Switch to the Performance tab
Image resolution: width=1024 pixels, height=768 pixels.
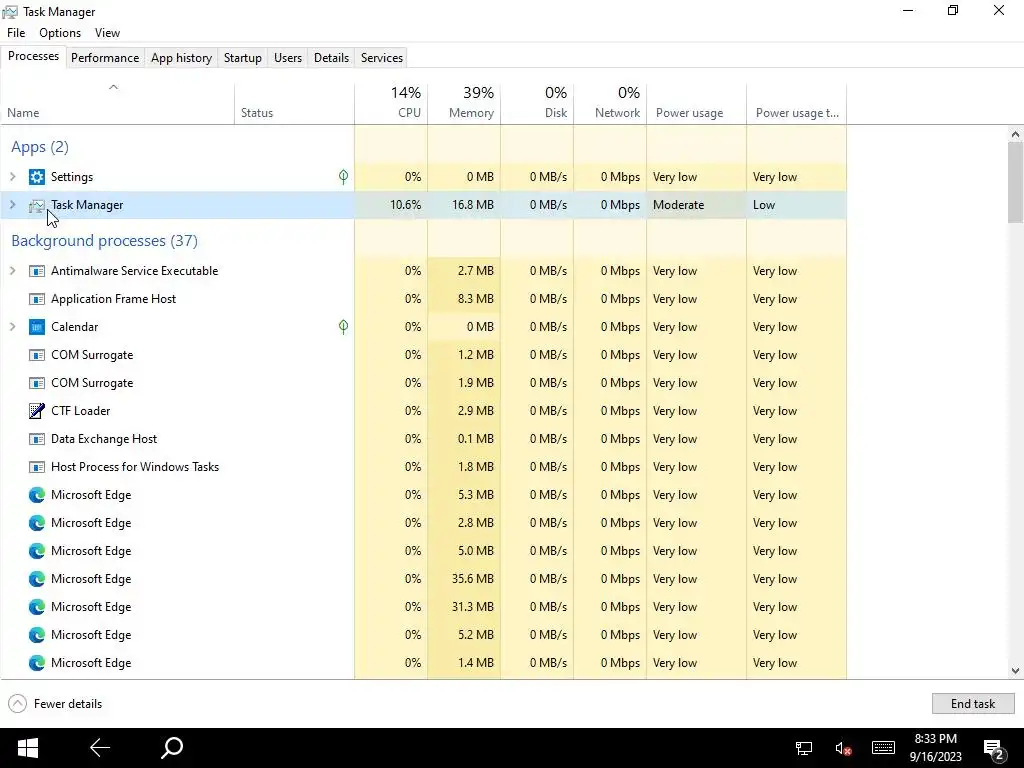point(105,57)
